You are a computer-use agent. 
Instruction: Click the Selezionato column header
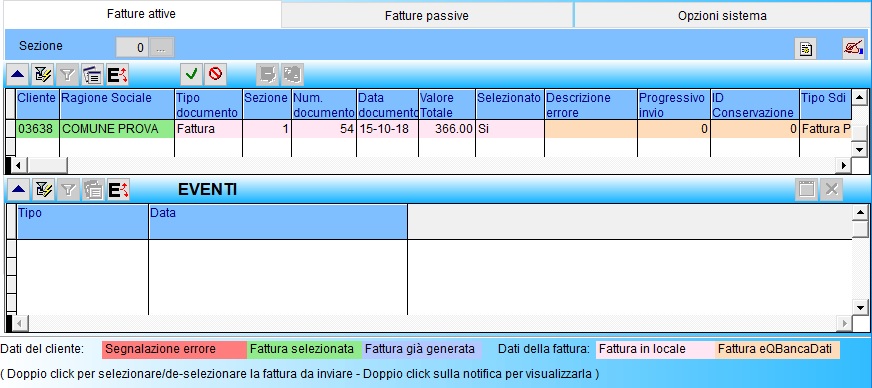click(509, 105)
